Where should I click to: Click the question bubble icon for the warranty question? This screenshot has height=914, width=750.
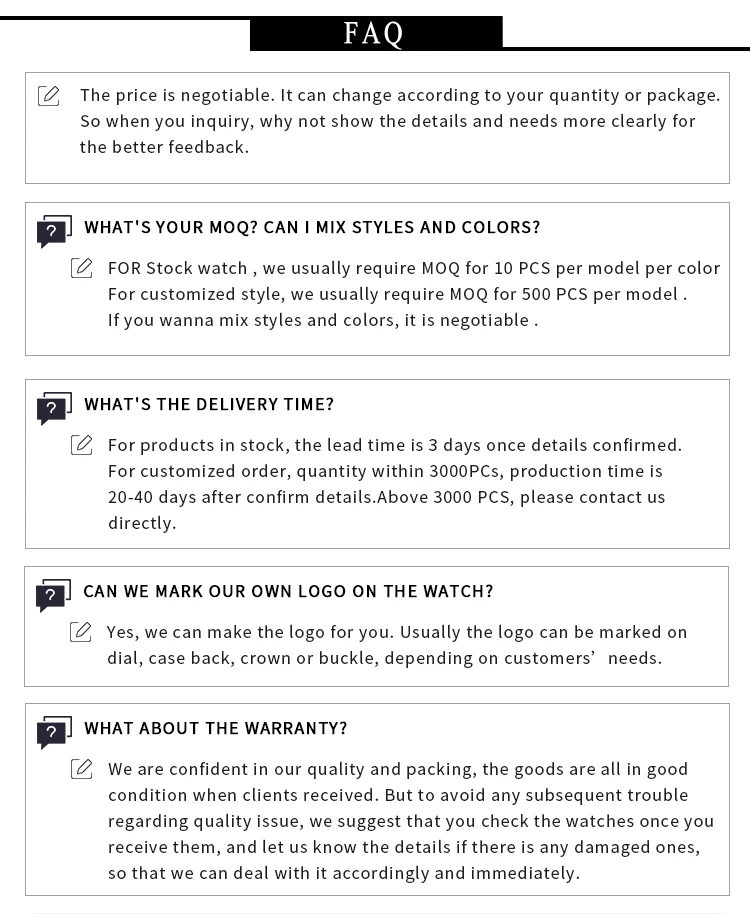click(53, 732)
